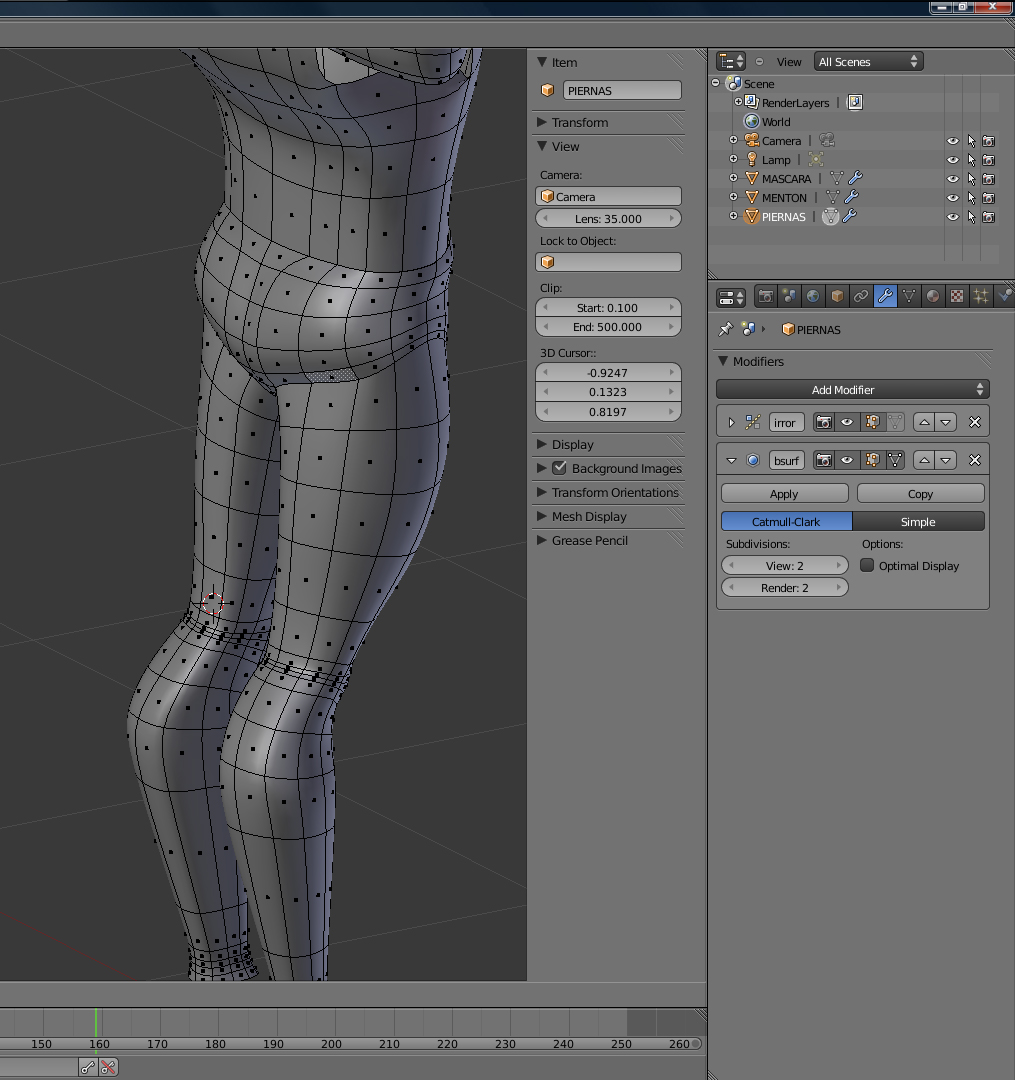Click the PIERNAS item name field
Image resolution: width=1015 pixels, height=1080 pixels.
coord(622,90)
